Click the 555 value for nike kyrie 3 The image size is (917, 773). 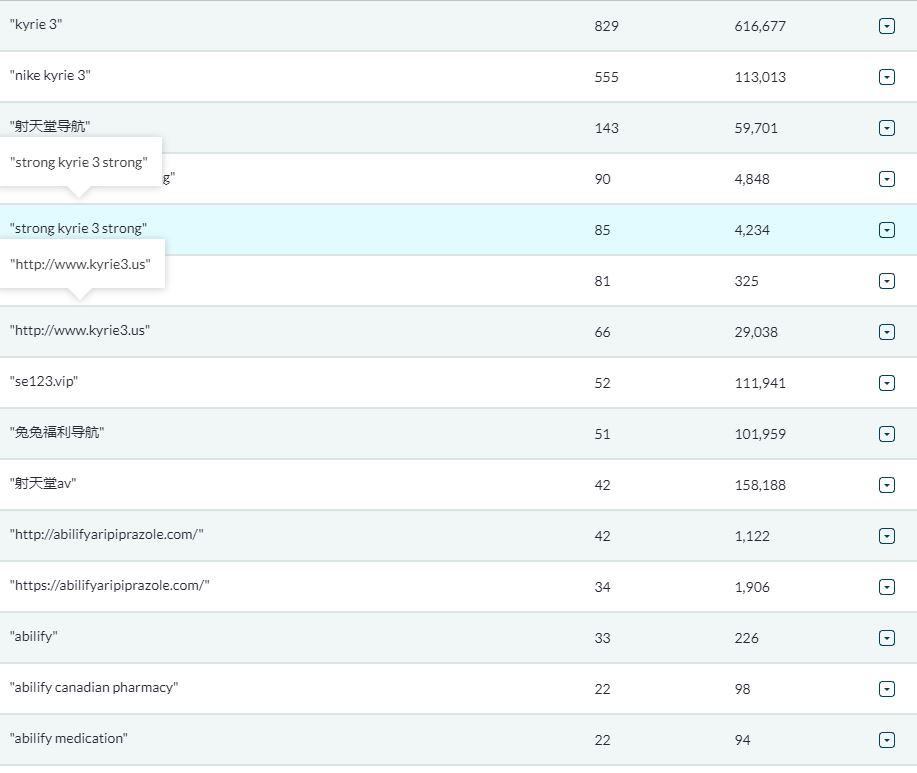click(x=606, y=77)
